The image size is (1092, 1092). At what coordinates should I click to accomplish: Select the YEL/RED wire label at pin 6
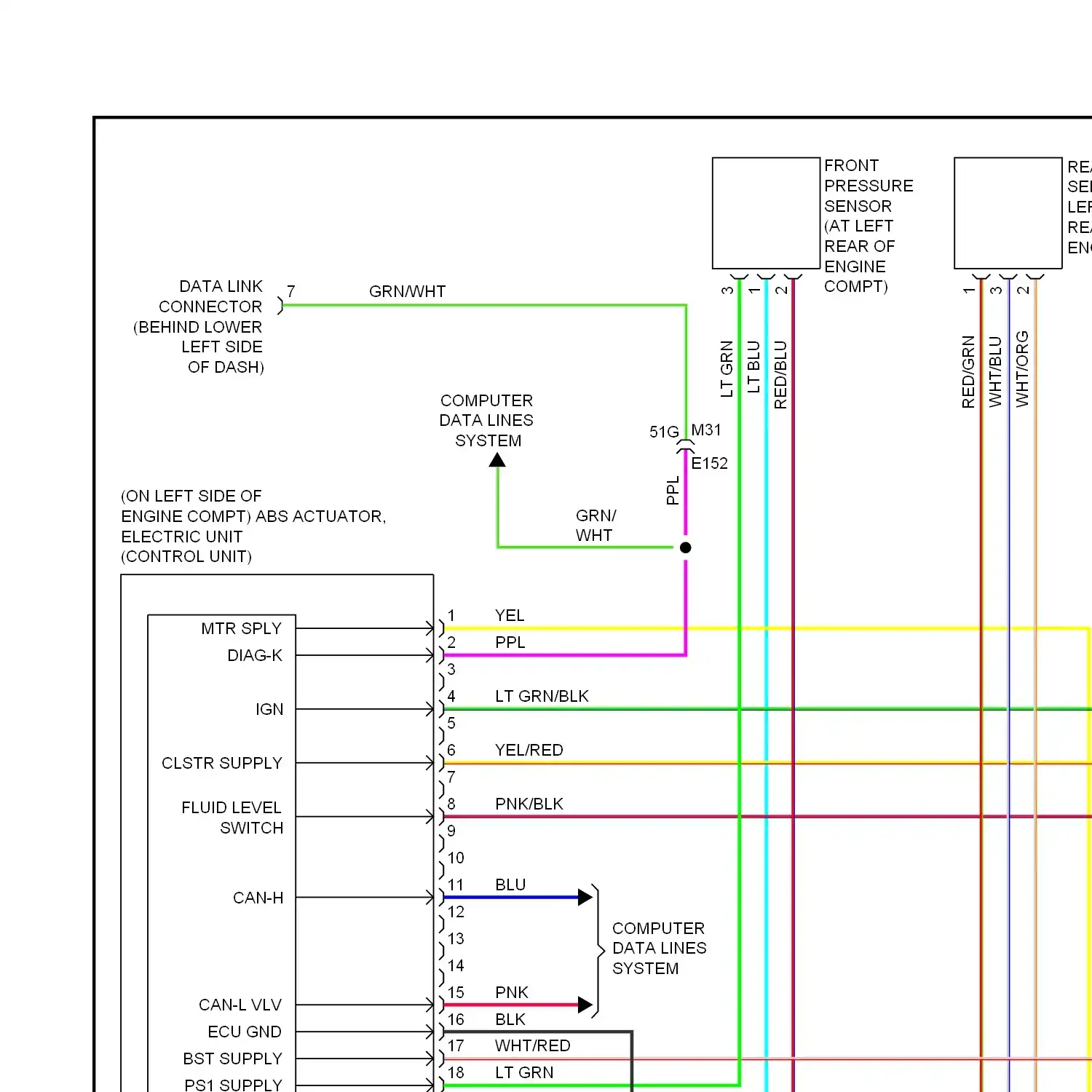tap(529, 750)
